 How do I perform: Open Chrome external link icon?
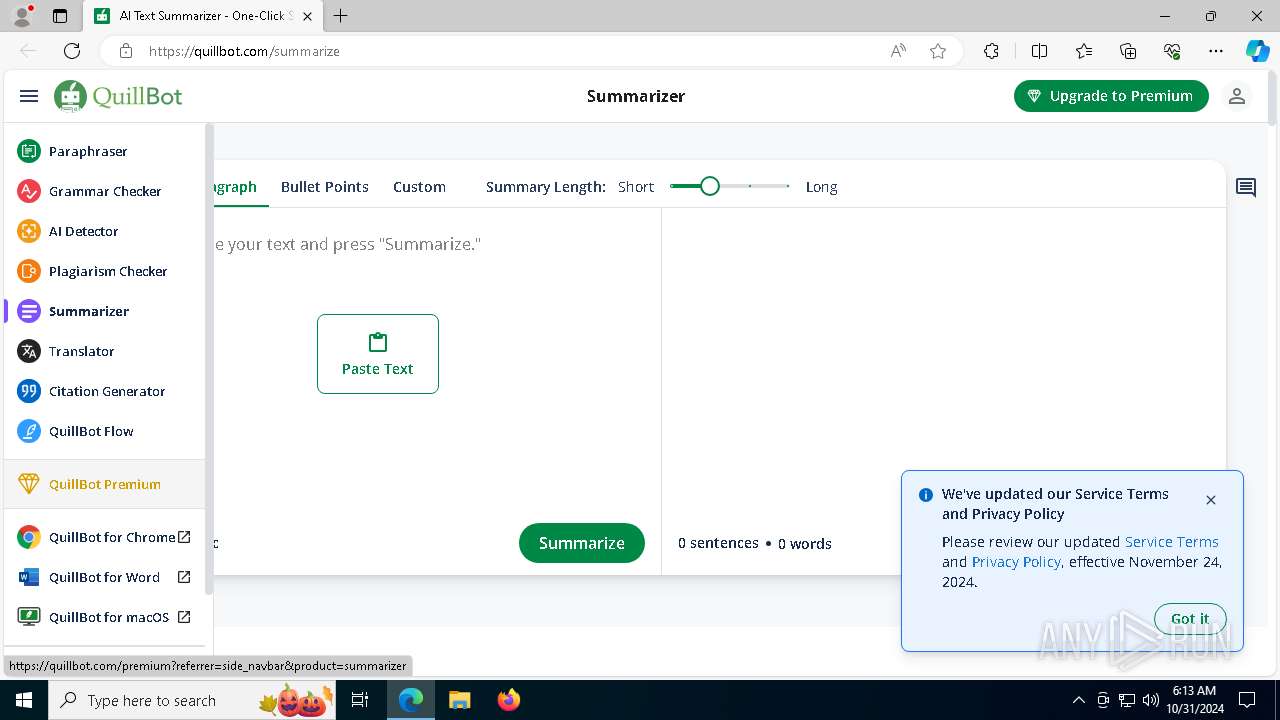click(184, 537)
